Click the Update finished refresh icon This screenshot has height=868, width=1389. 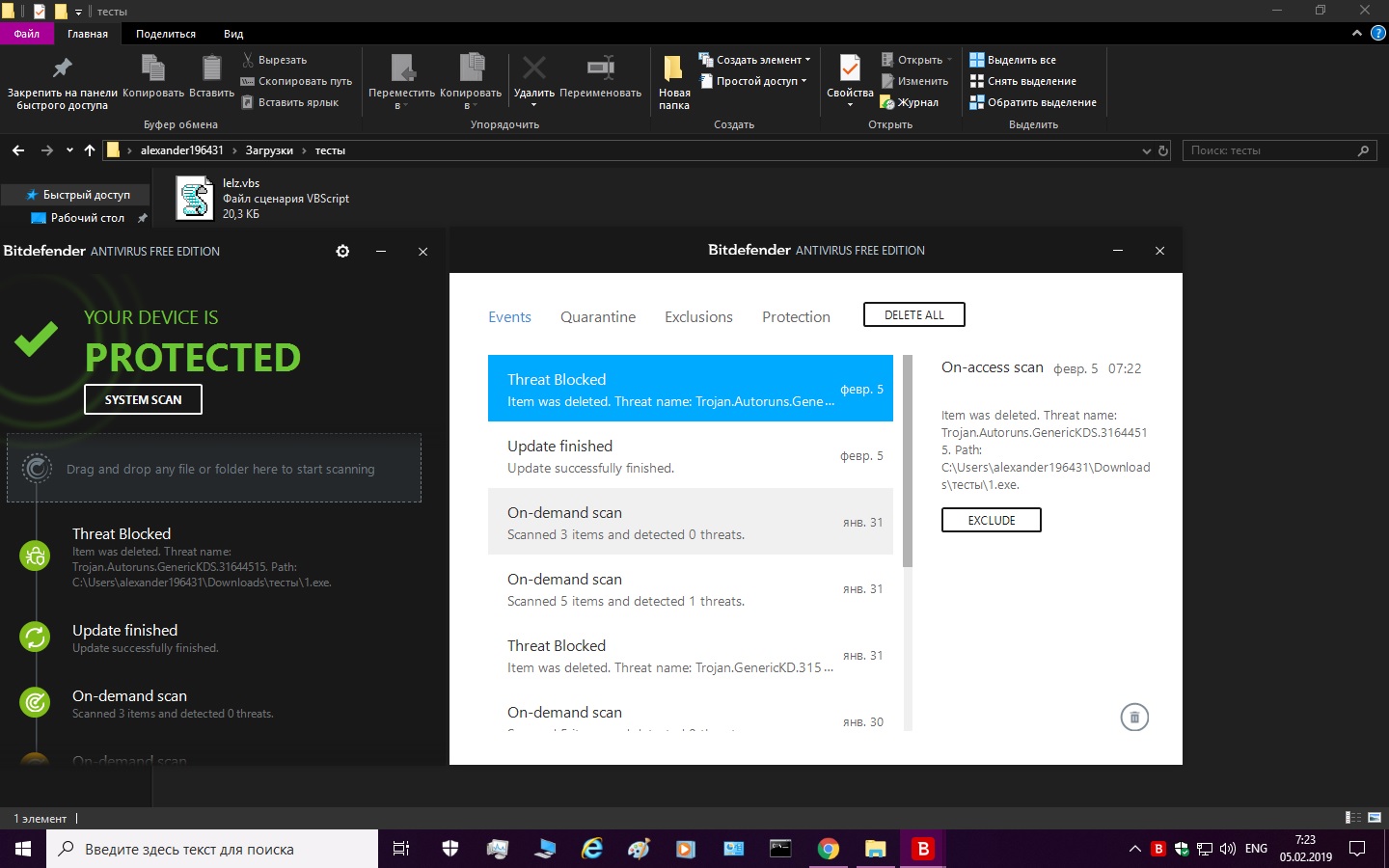point(36,637)
